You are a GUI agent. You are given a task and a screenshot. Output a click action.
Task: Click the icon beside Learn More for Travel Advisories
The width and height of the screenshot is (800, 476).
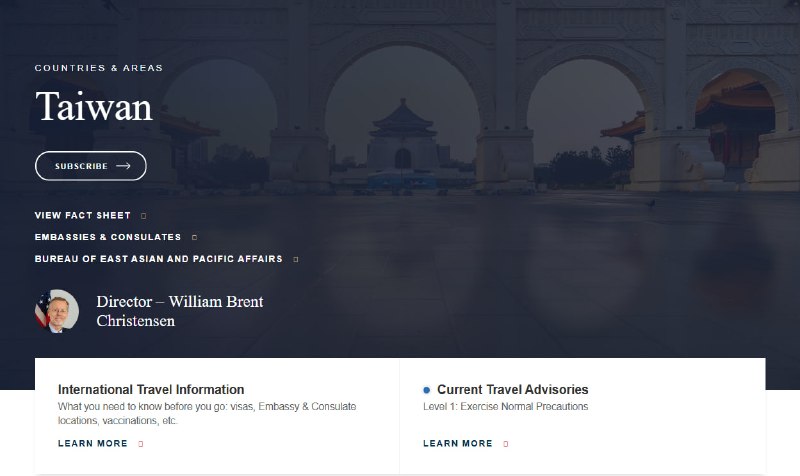coord(506,444)
